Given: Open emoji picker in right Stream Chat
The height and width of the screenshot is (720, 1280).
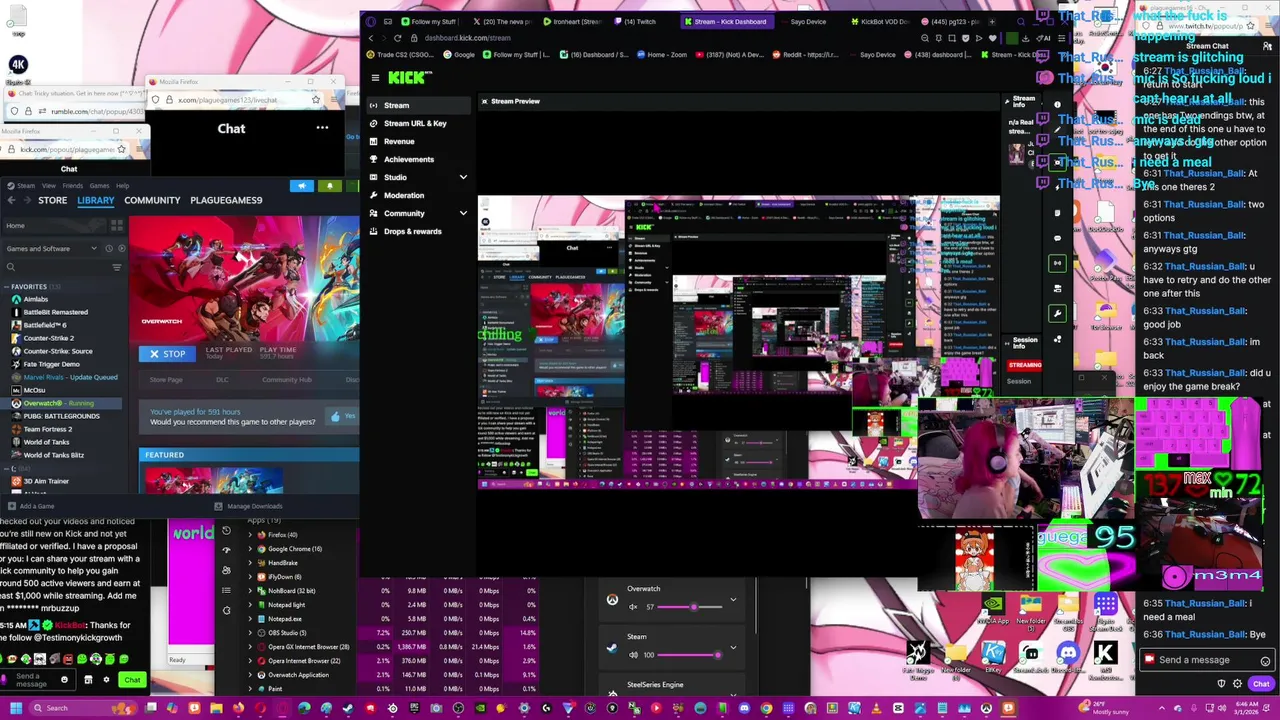Looking at the screenshot, I should point(1265,660).
